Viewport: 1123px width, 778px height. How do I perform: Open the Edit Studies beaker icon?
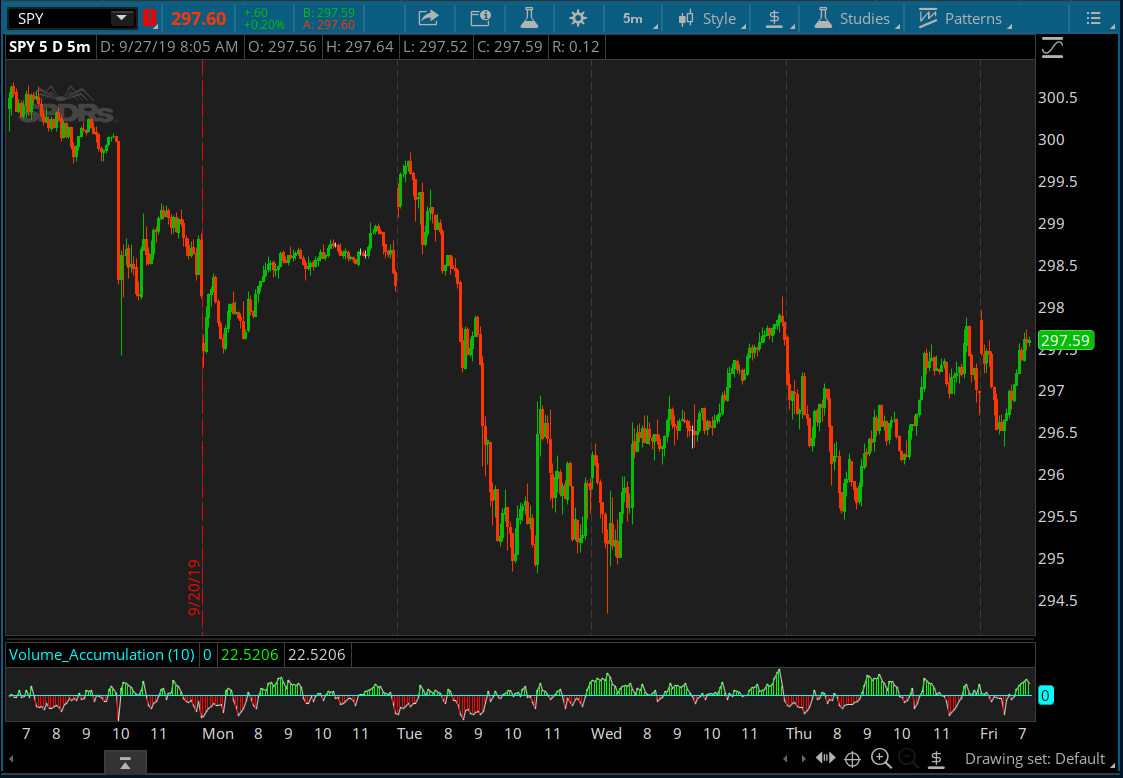pos(529,18)
